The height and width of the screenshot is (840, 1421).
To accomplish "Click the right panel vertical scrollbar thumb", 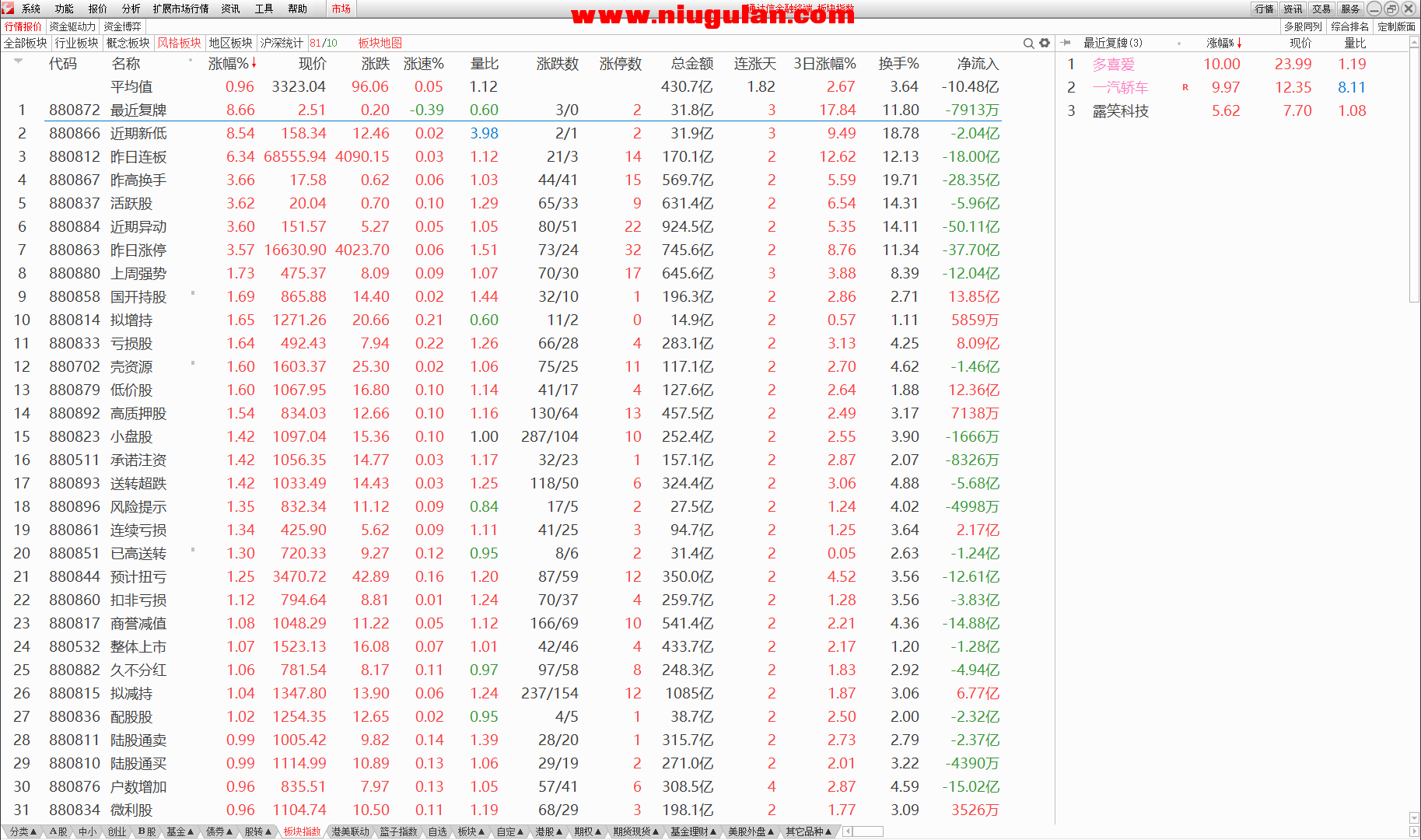I will [x=1414, y=177].
